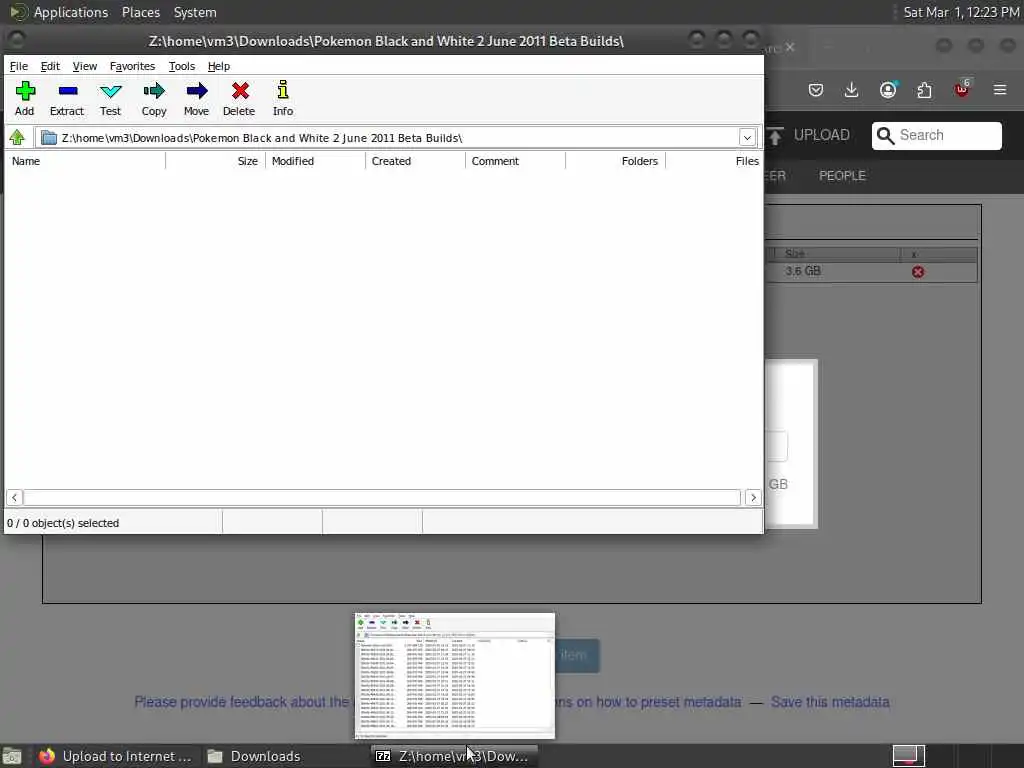Open the Help menu
The height and width of the screenshot is (768, 1024).
coord(219,66)
